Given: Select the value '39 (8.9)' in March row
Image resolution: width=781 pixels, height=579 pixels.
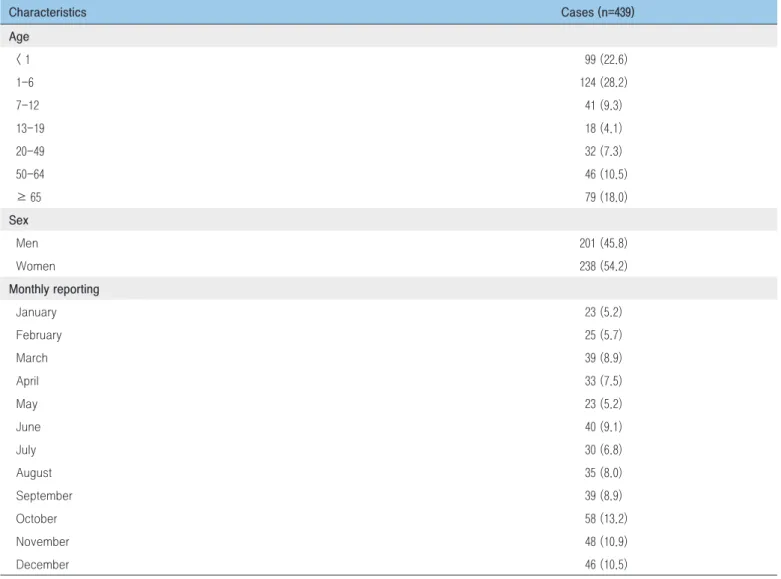Looking at the screenshot, I should pyautogui.click(x=603, y=358).
